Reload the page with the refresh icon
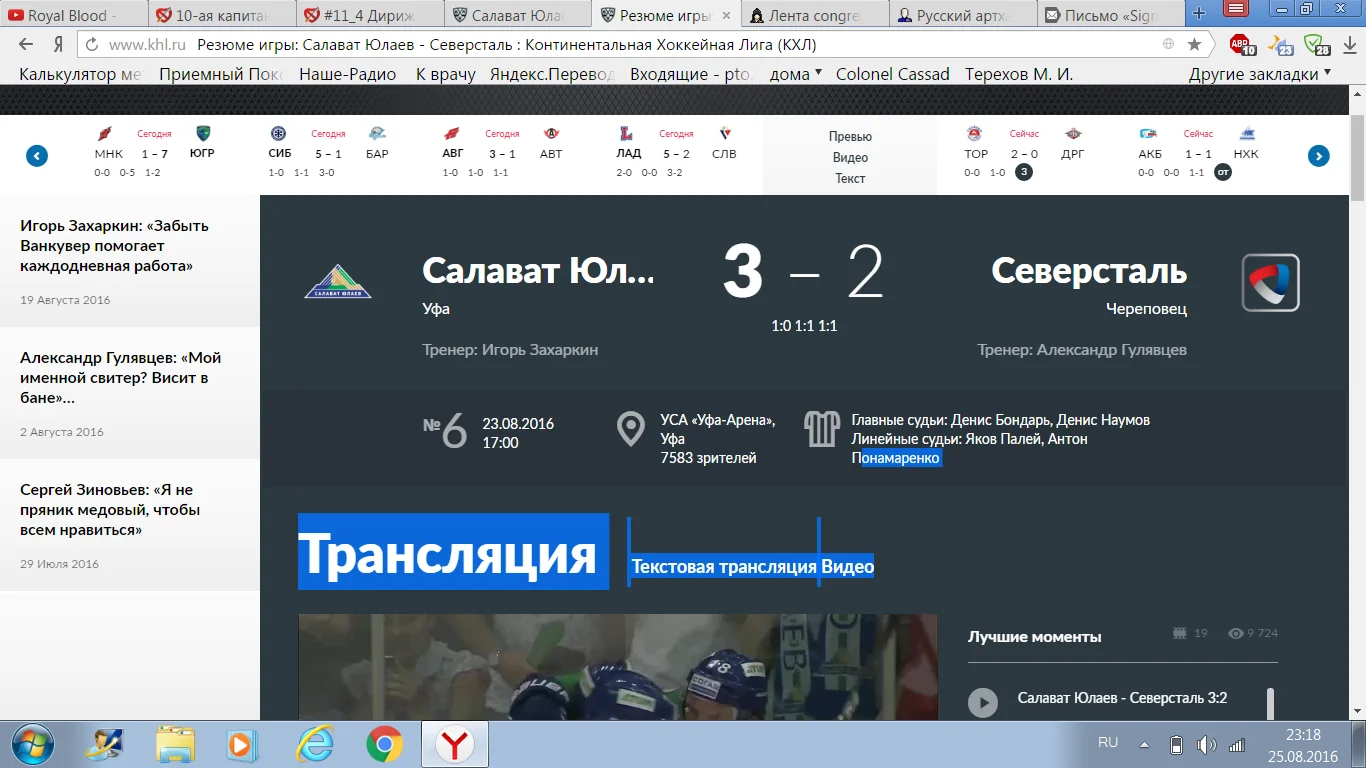 (x=92, y=44)
